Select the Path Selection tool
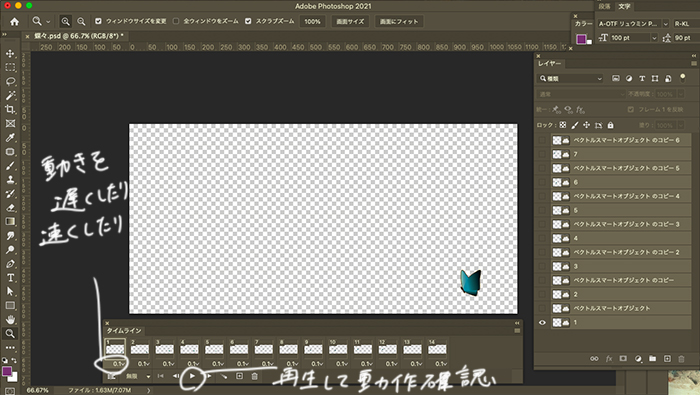 click(x=10, y=291)
